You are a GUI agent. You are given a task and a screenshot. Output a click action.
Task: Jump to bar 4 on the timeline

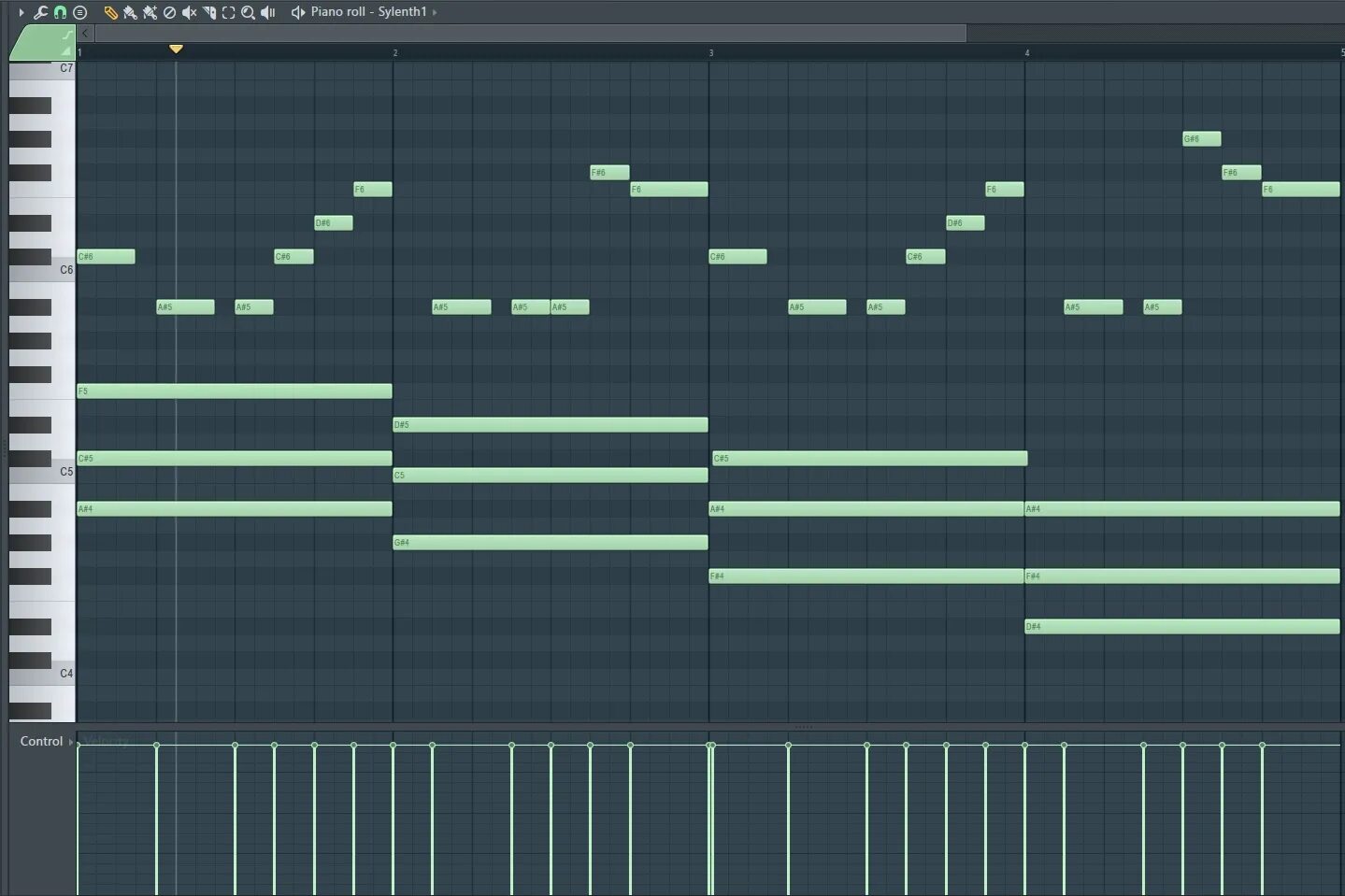point(1027,53)
